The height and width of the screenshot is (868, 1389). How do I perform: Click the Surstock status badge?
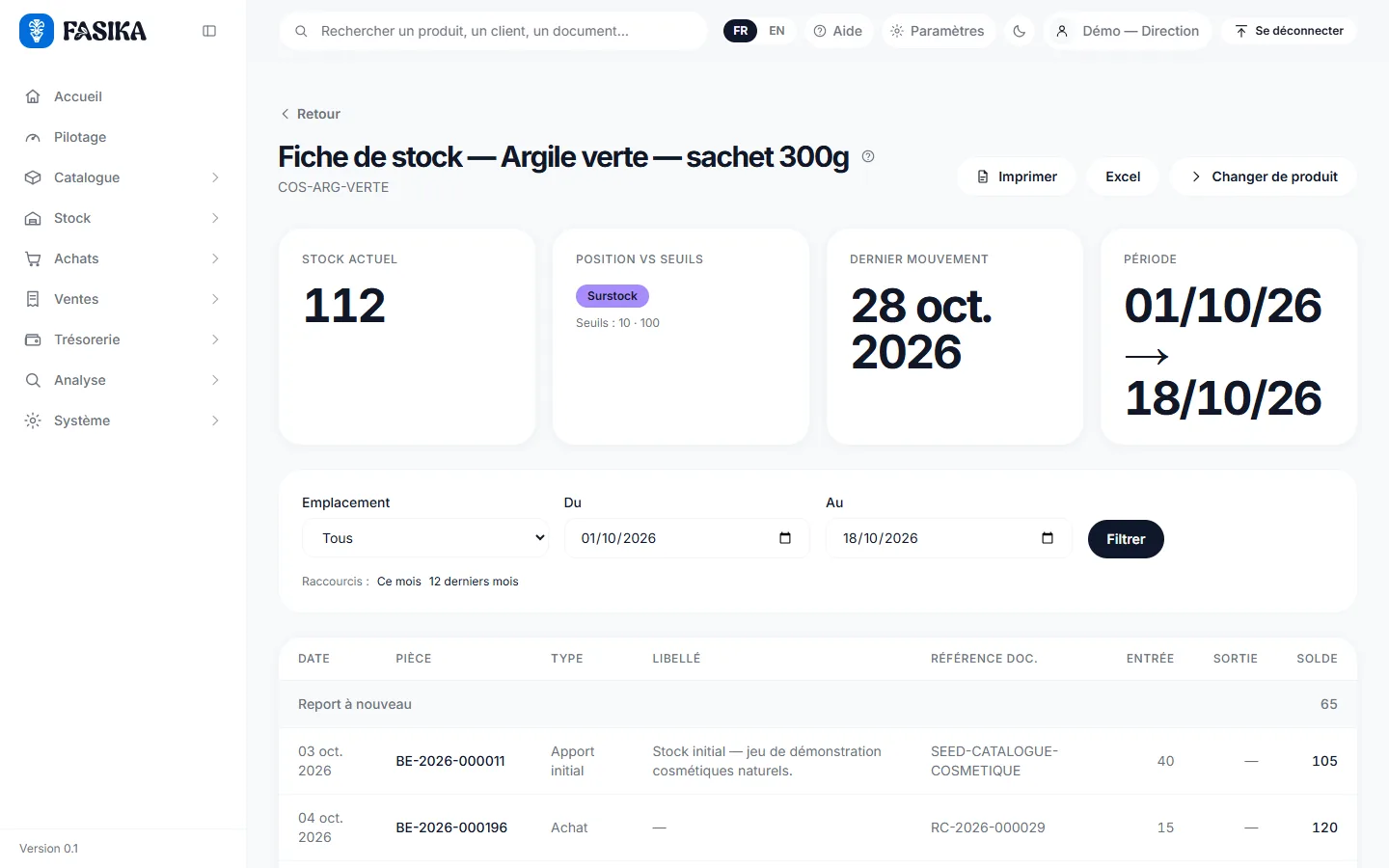coord(613,296)
